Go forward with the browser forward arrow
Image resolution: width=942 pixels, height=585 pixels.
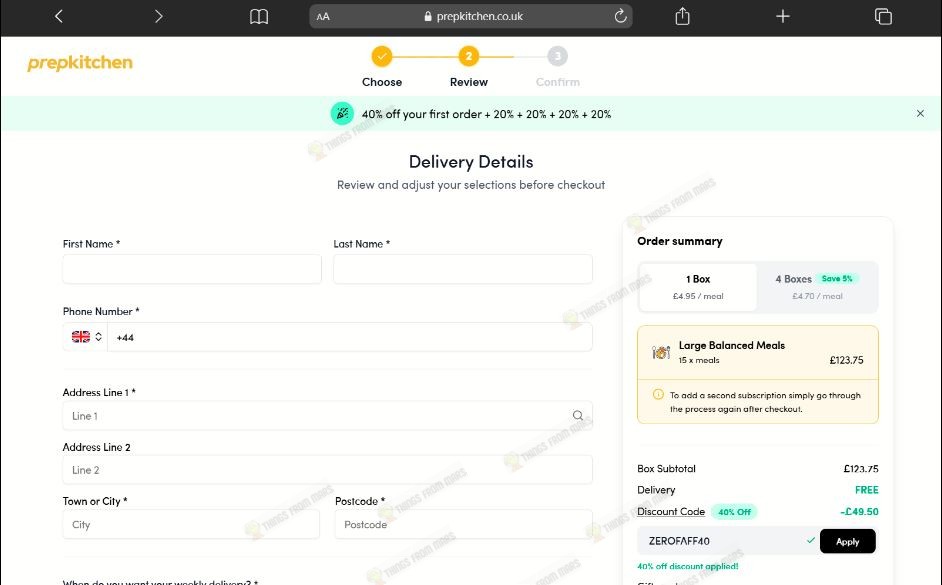pyautogui.click(x=159, y=16)
